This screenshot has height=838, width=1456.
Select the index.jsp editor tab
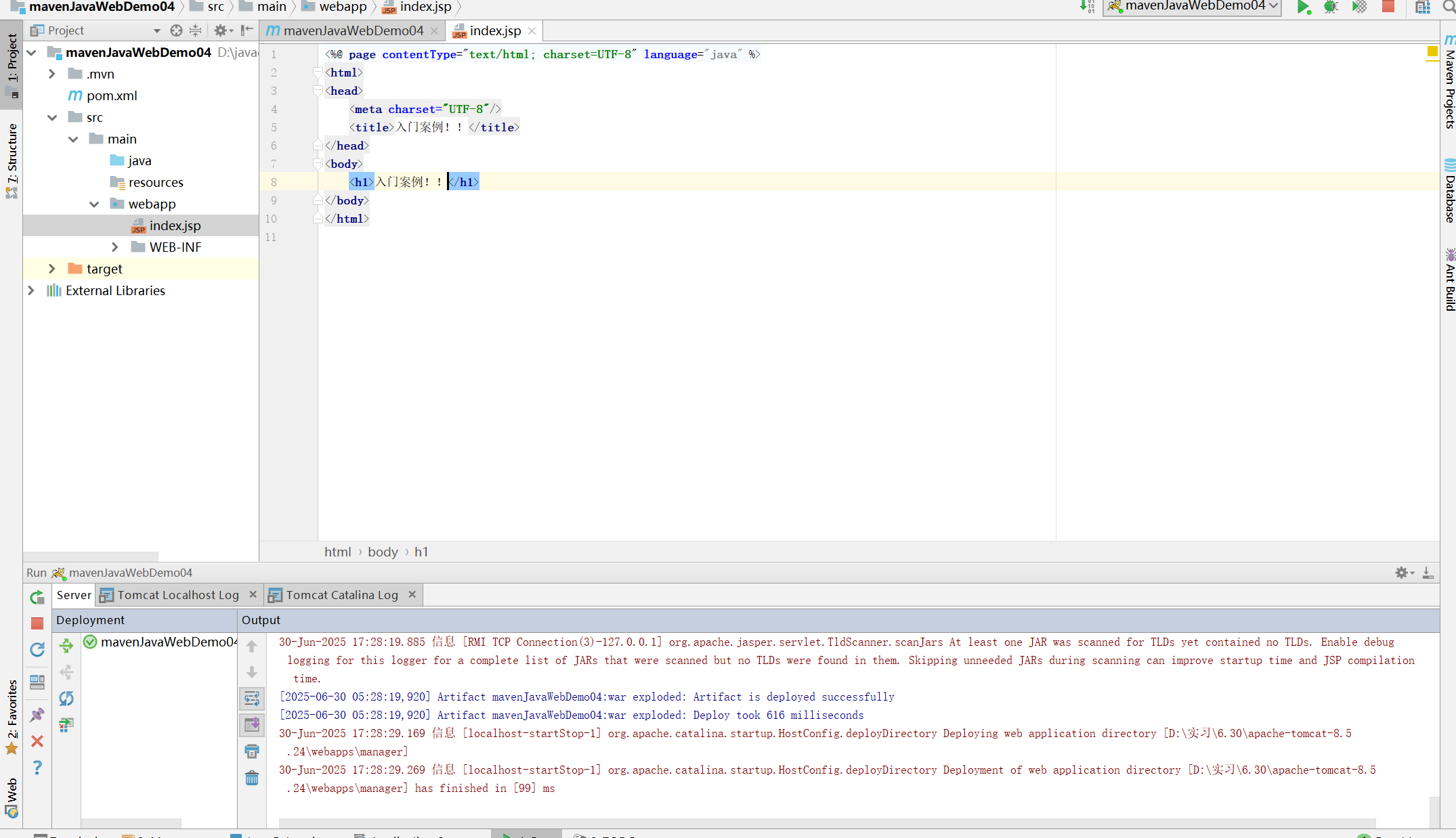point(495,30)
